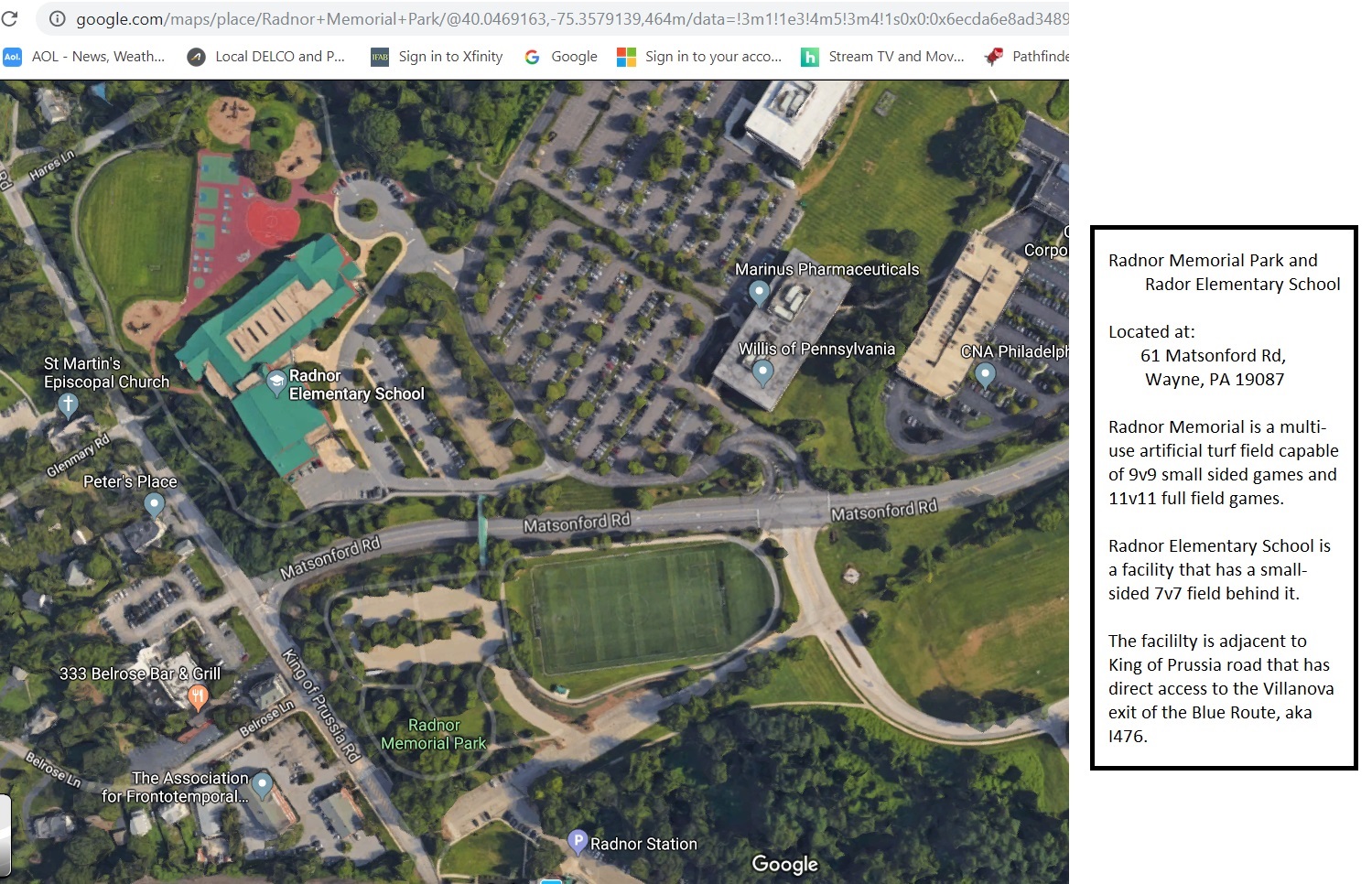
Task: Click Willis of Pennsylvania label text
Action: point(816,349)
